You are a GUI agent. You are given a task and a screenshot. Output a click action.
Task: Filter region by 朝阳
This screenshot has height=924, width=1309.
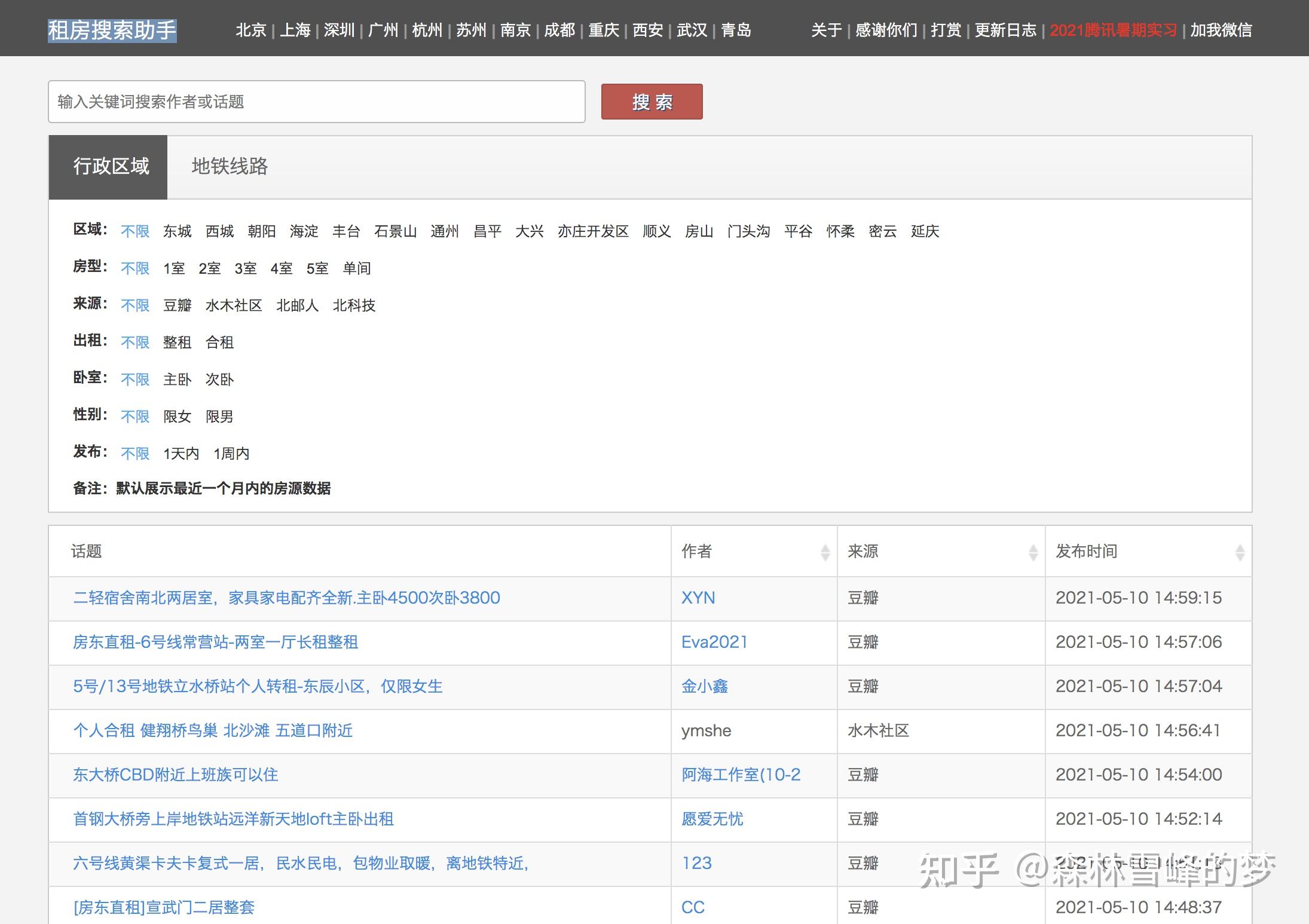tap(262, 231)
